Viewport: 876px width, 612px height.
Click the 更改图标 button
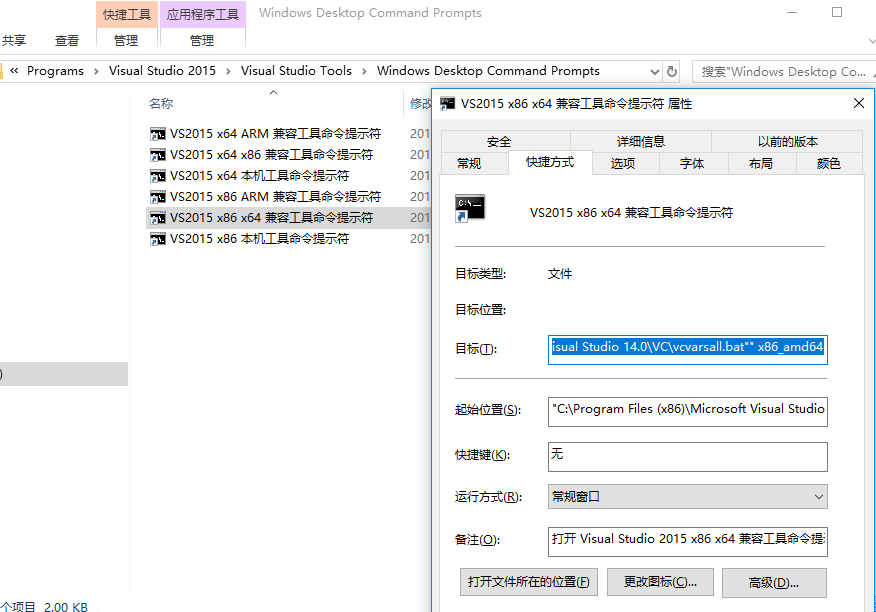660,581
